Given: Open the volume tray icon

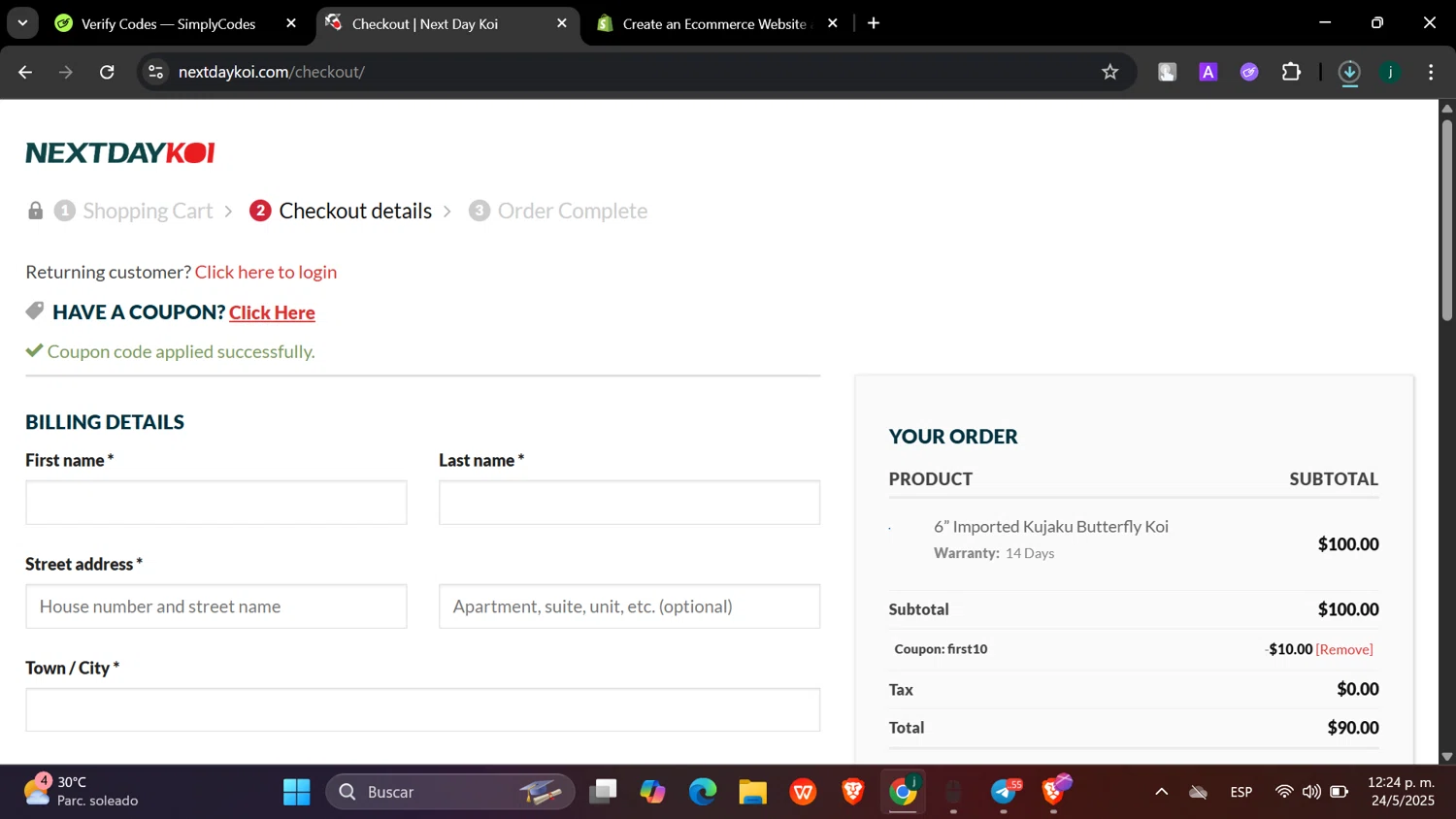Looking at the screenshot, I should (1311, 792).
